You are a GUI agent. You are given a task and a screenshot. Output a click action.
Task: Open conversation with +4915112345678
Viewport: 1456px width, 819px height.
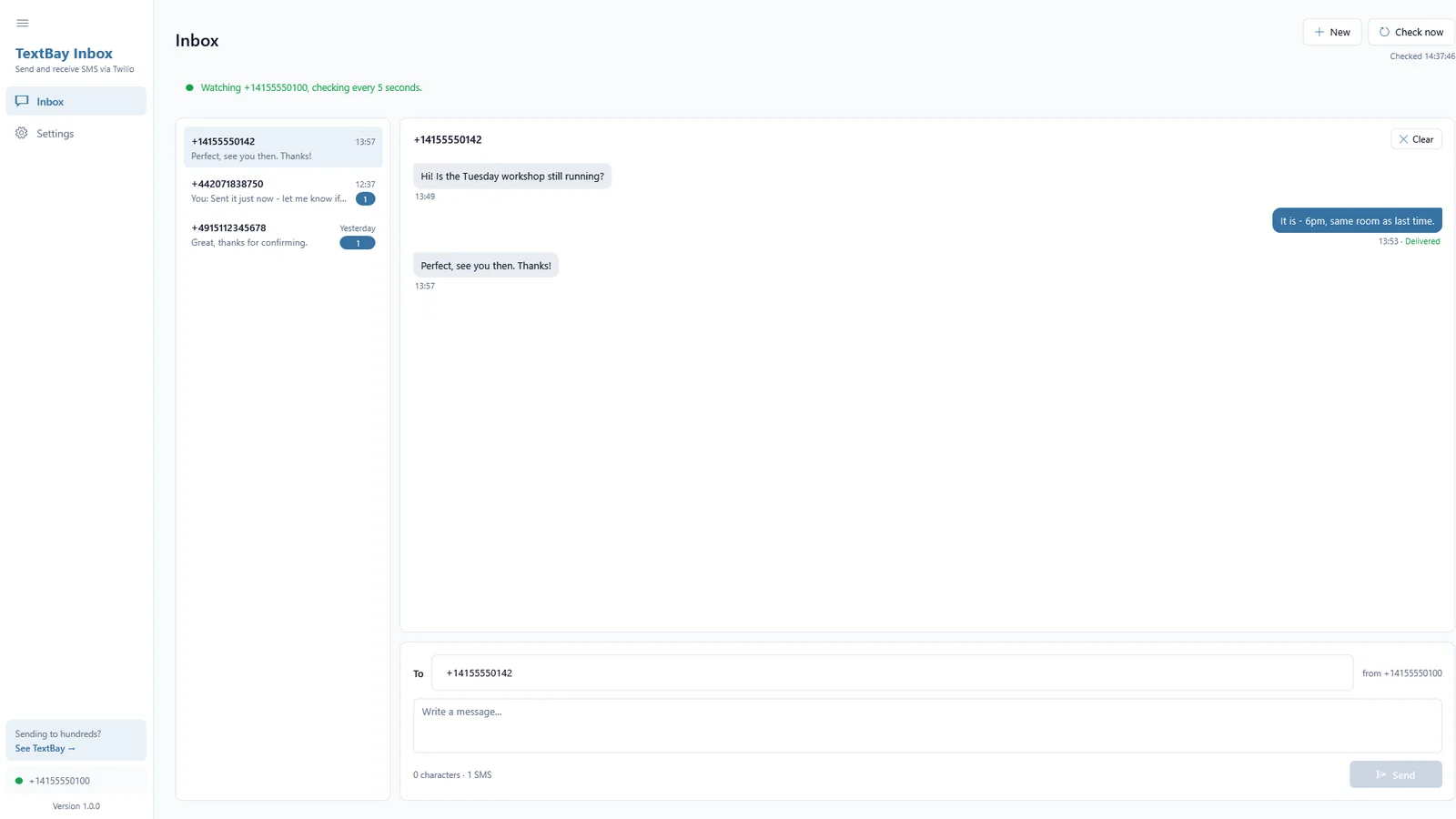[x=283, y=235]
